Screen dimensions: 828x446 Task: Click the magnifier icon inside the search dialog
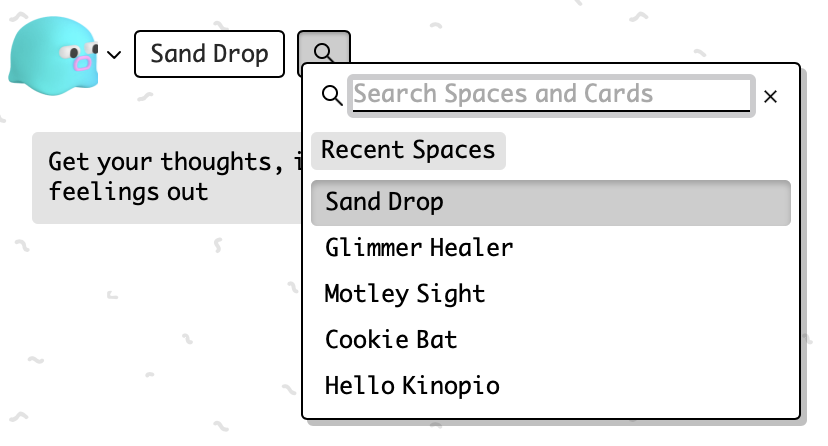click(x=333, y=95)
